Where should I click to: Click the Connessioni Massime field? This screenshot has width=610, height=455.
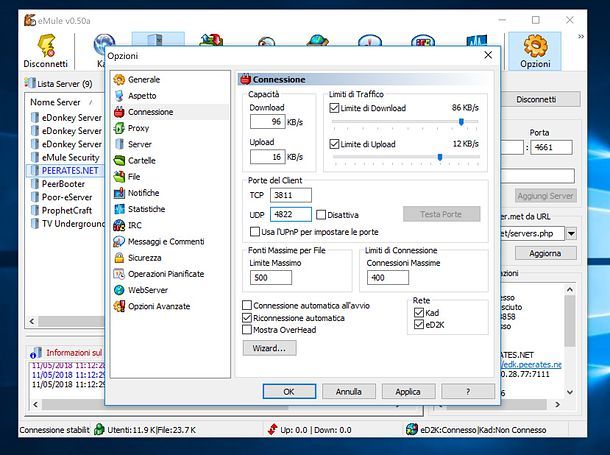[x=388, y=278]
